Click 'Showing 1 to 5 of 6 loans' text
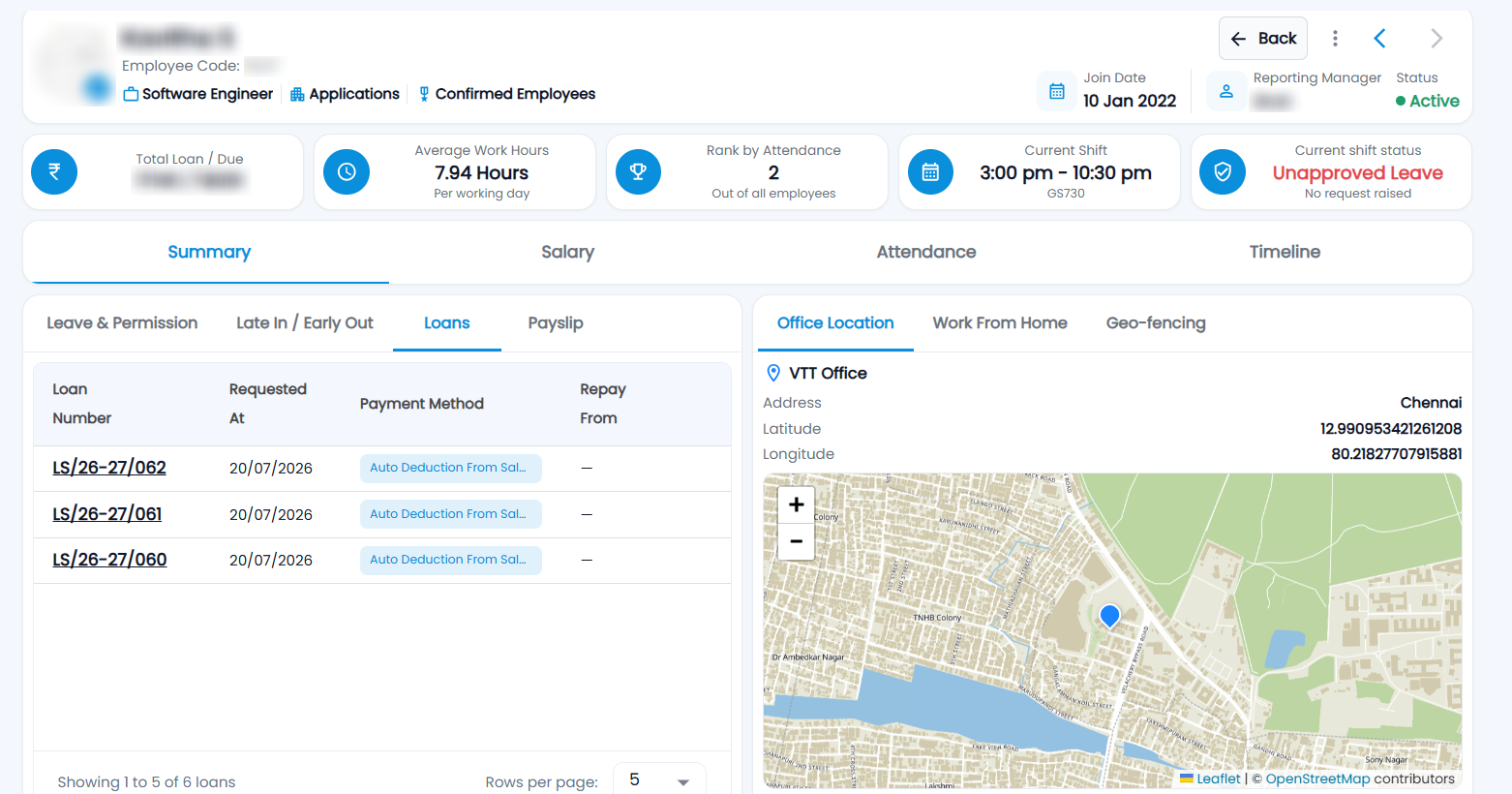 point(146,781)
